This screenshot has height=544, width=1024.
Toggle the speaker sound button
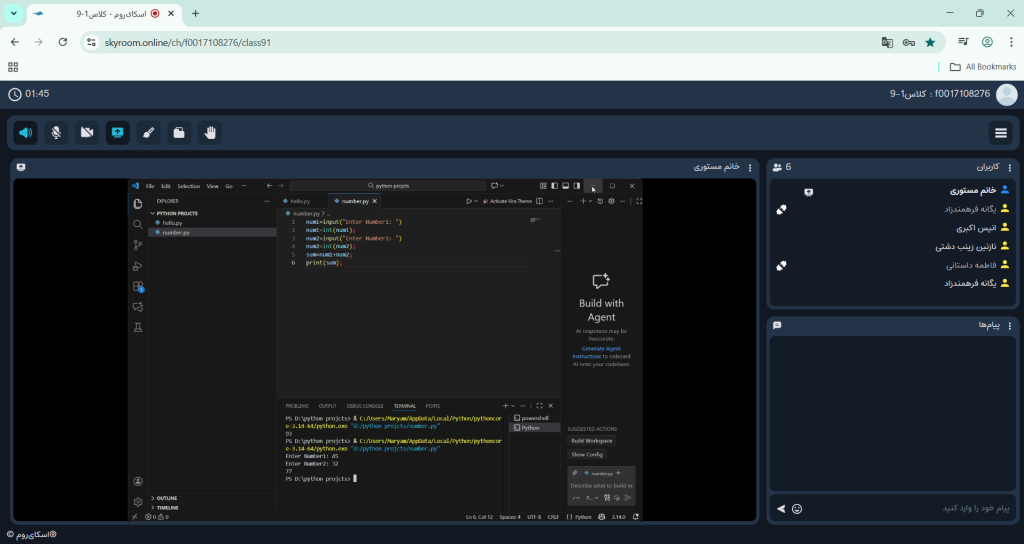click(x=26, y=132)
